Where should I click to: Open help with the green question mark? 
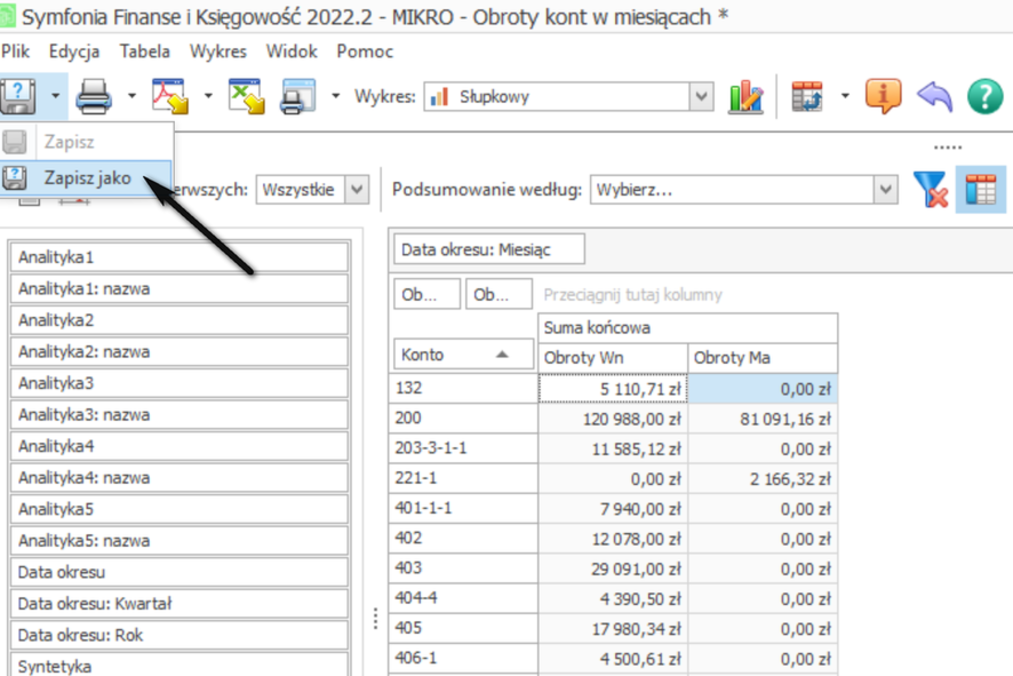pyautogui.click(x=985, y=97)
